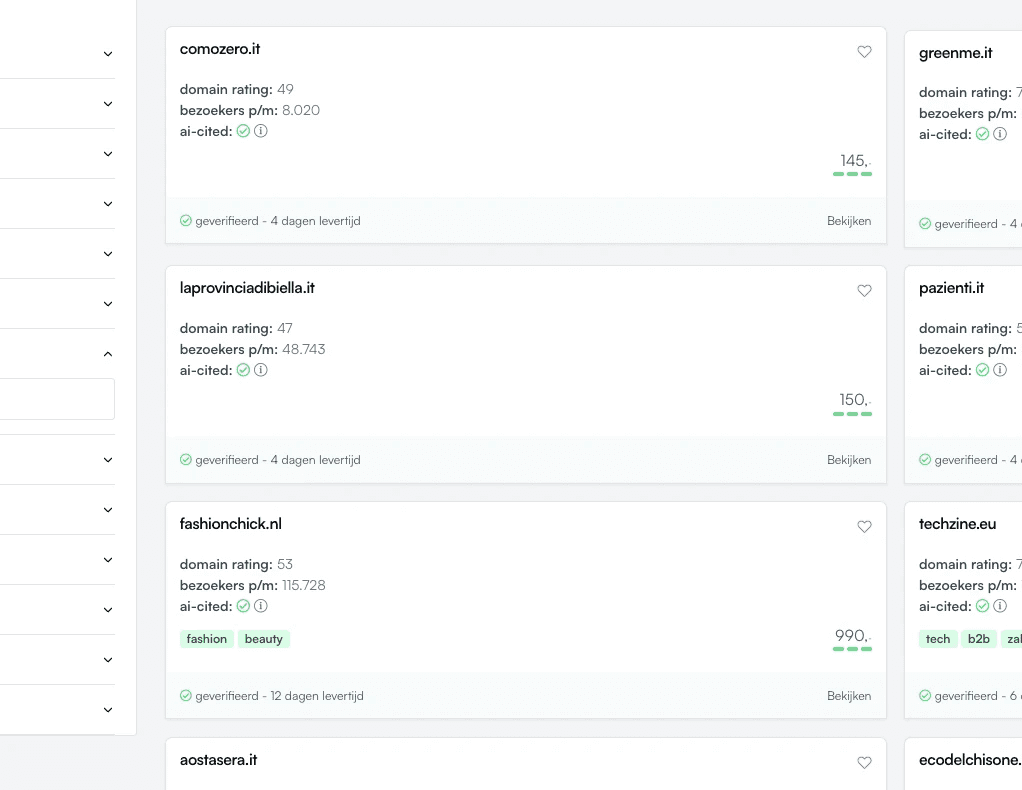1022x790 pixels.
Task: Open the ai-cited info icon on comozero.it
Action: click(260, 131)
